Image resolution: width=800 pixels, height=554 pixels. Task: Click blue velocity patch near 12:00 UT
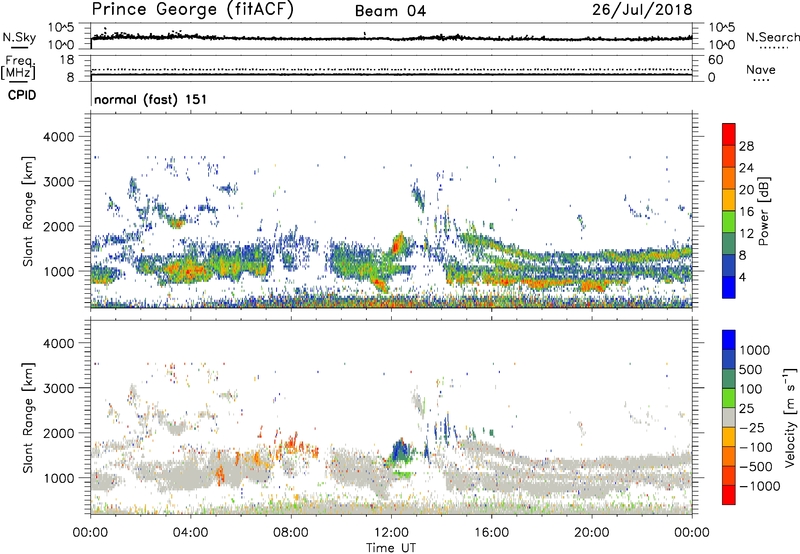coord(400,451)
